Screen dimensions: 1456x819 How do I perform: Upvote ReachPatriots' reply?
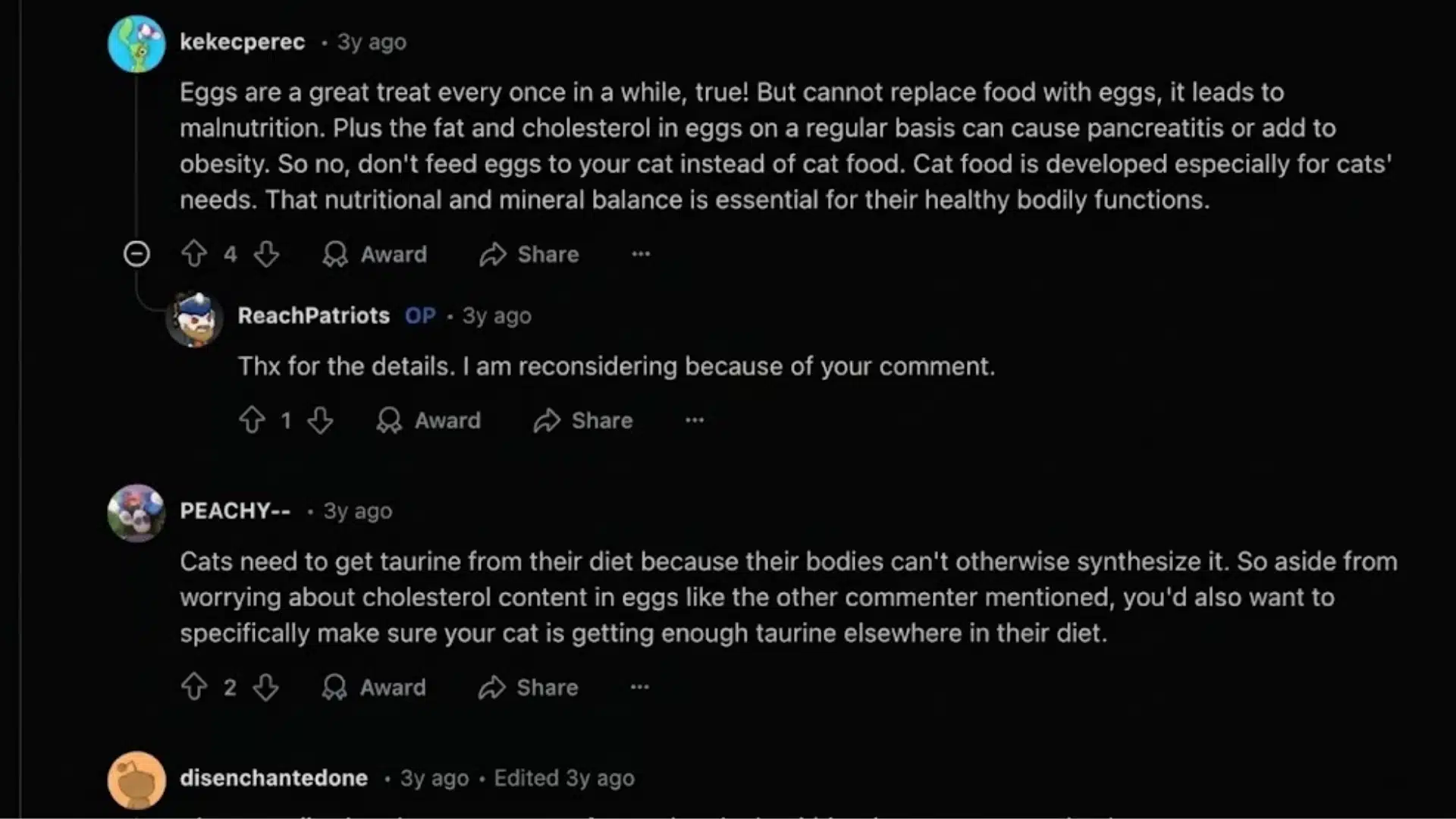pyautogui.click(x=253, y=420)
